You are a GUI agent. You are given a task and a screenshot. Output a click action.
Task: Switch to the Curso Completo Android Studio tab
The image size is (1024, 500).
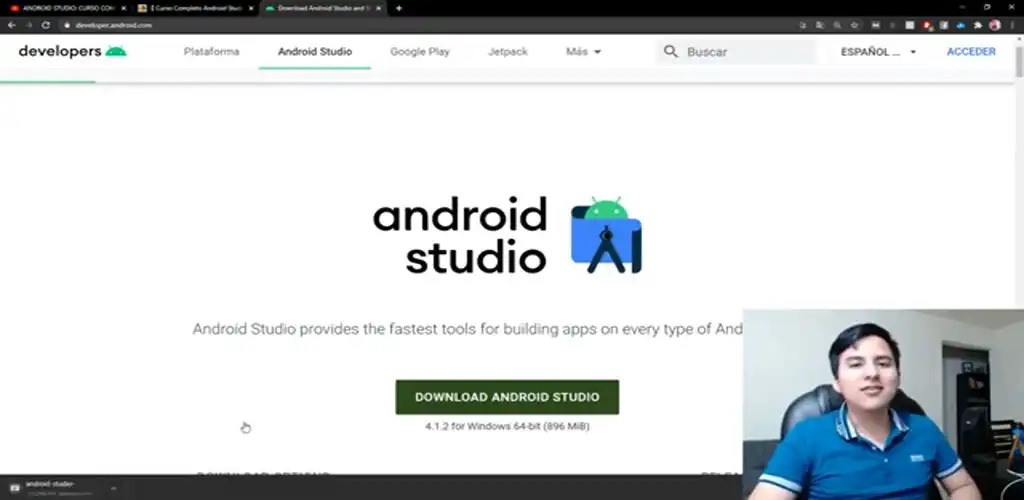[x=193, y=8]
